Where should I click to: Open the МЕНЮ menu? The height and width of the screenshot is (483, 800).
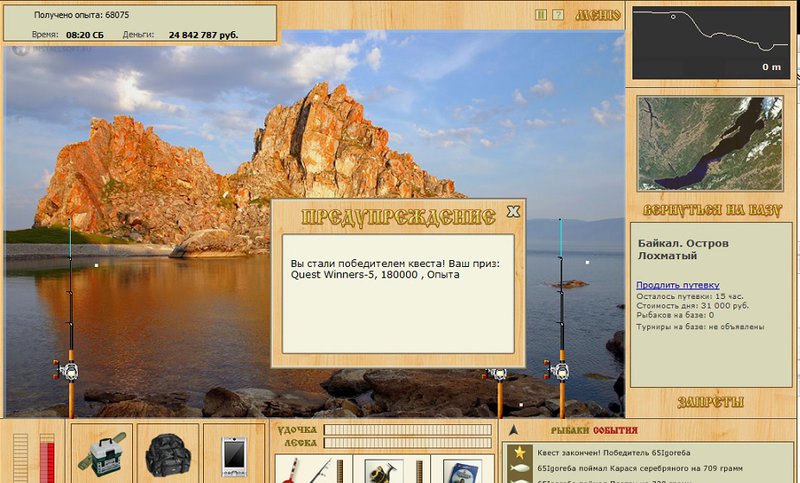point(597,15)
